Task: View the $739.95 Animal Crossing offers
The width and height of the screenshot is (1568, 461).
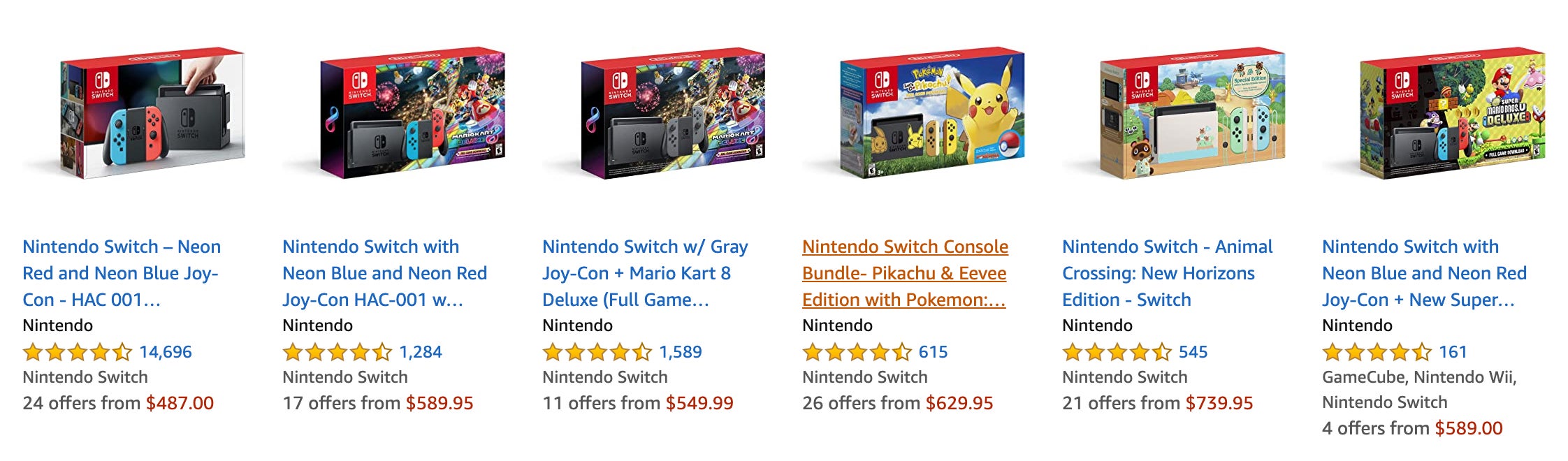Action: pos(1207,403)
